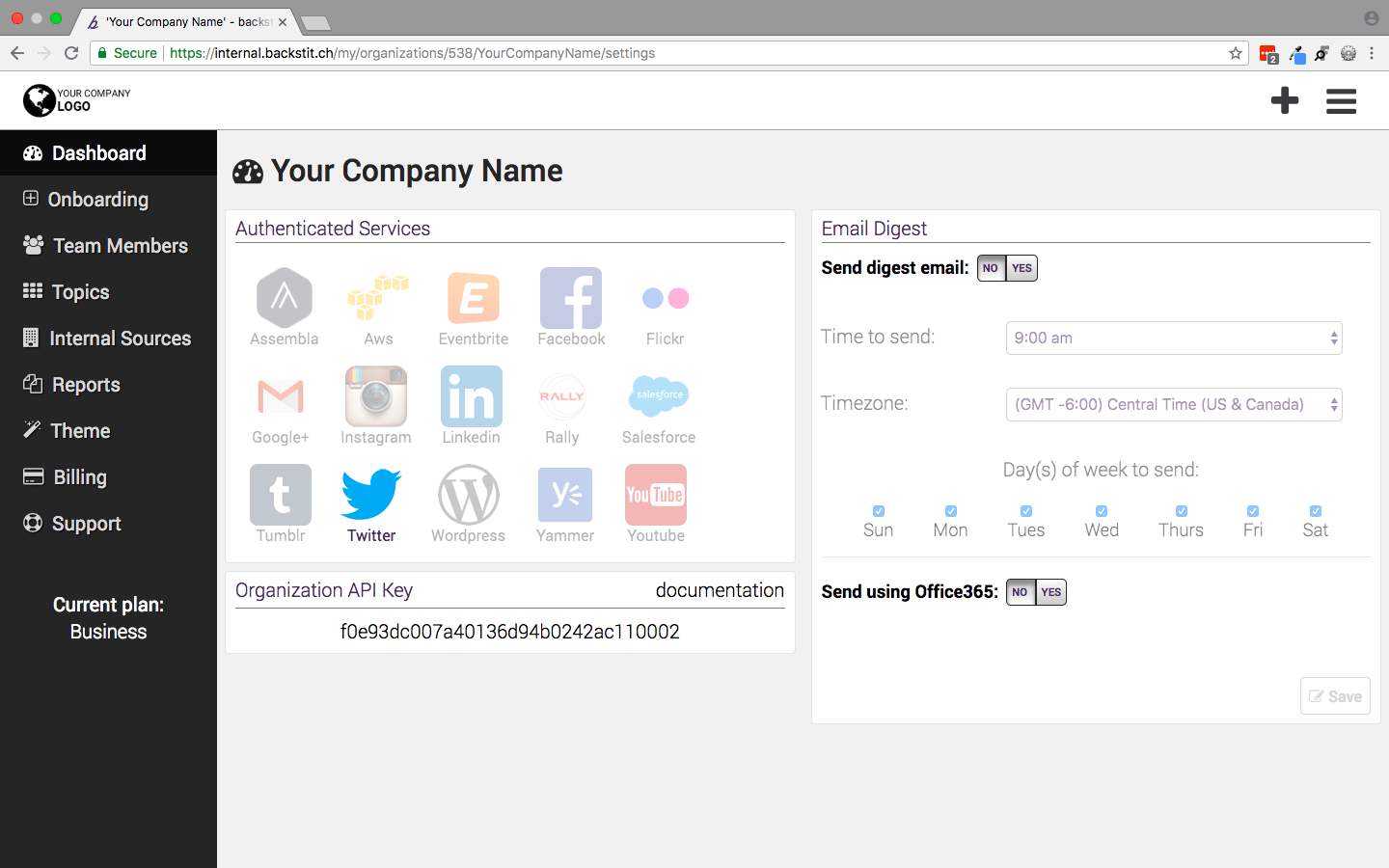The width and height of the screenshot is (1389, 868).
Task: Open Dashboard in sidebar
Action: tap(108, 153)
